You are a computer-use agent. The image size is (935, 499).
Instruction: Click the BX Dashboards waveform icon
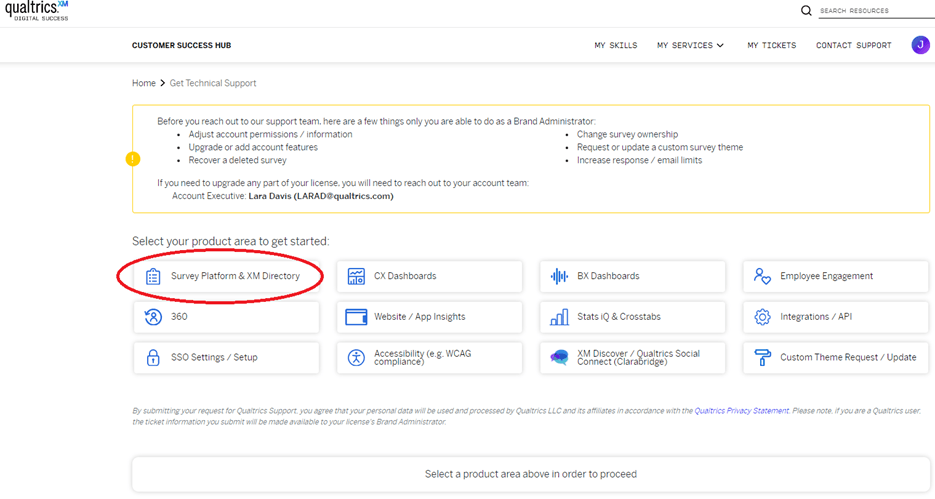[x=559, y=277]
